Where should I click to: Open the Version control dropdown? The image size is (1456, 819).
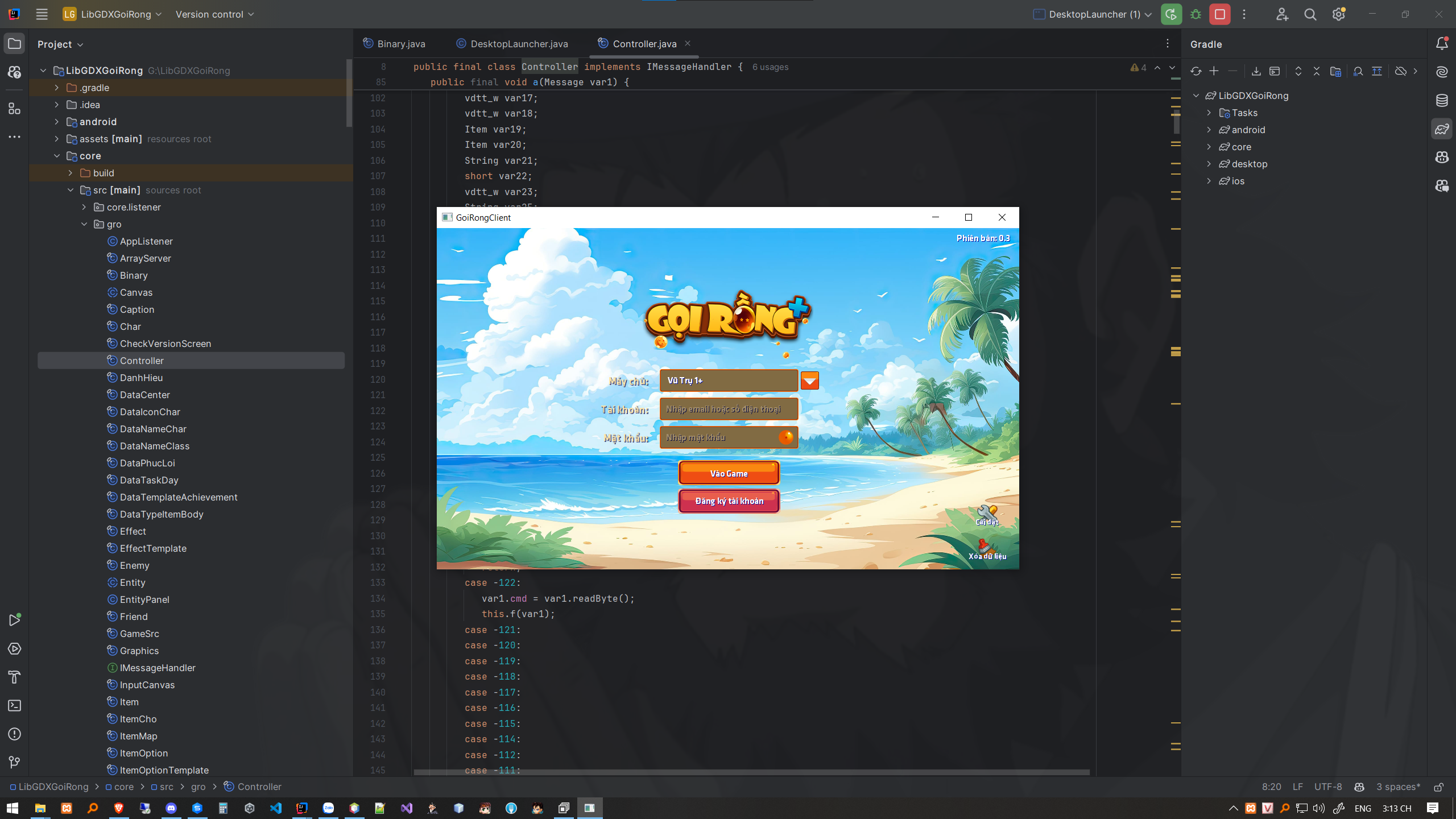click(214, 14)
